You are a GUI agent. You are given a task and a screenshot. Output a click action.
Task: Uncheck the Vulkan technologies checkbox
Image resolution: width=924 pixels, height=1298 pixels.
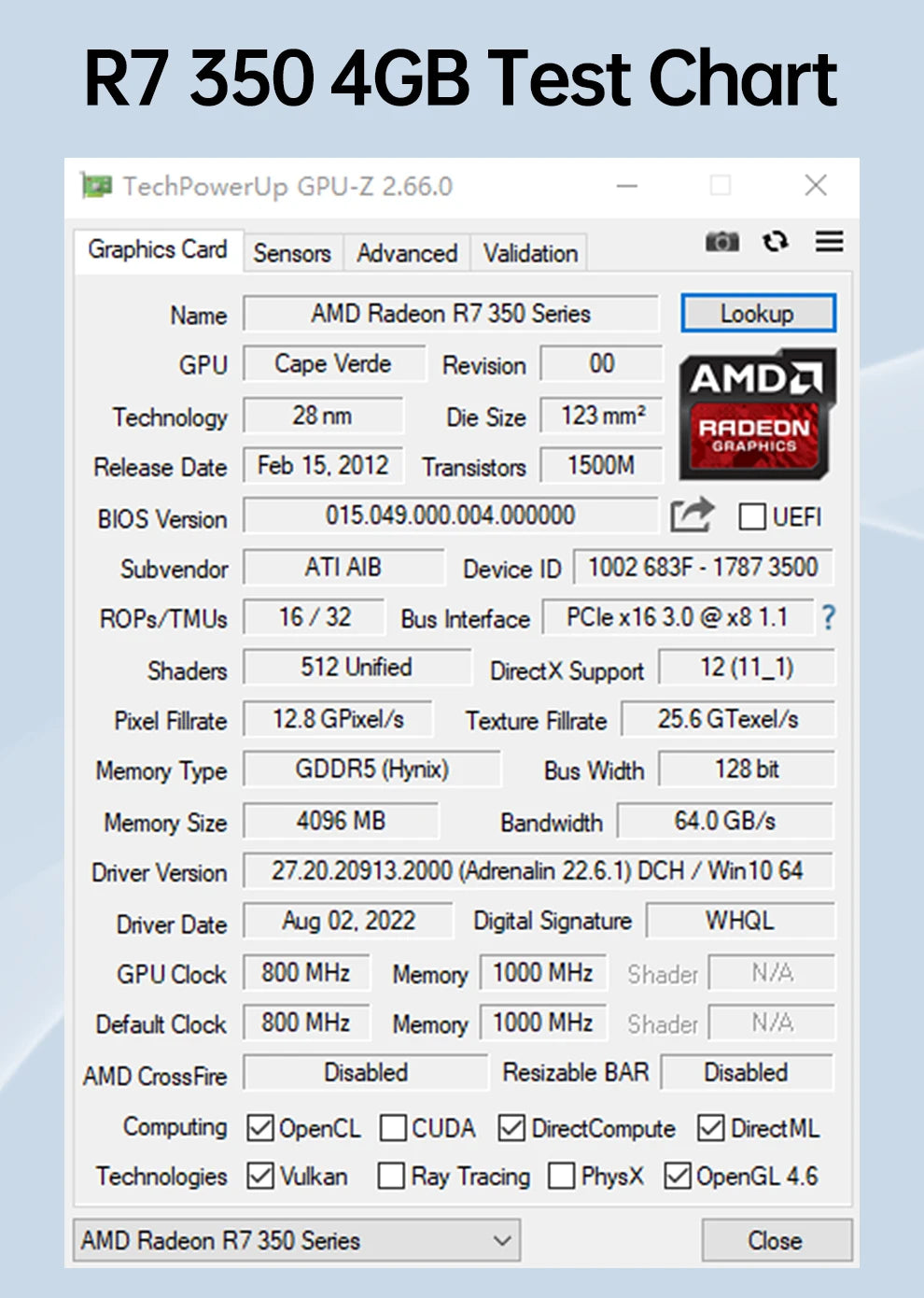(x=259, y=1177)
